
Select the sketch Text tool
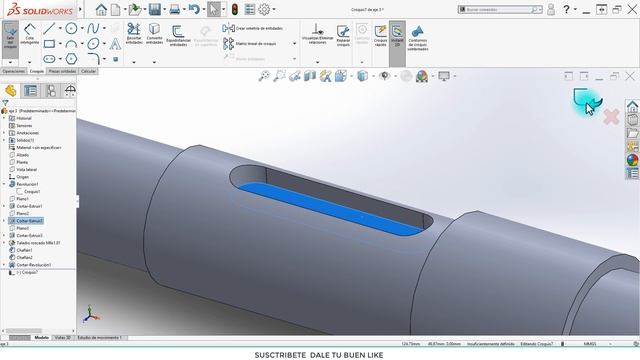(116, 44)
